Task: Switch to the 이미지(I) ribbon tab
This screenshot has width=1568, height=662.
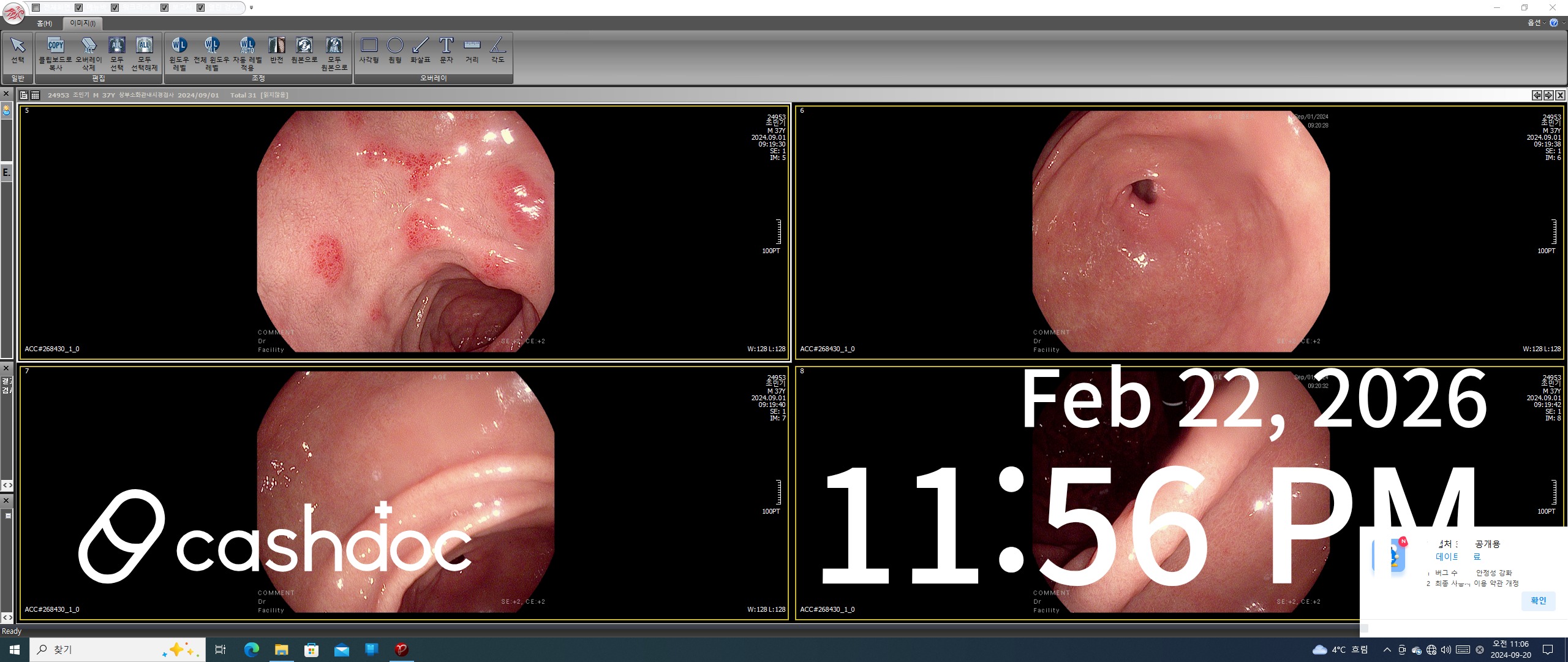Action: [82, 23]
